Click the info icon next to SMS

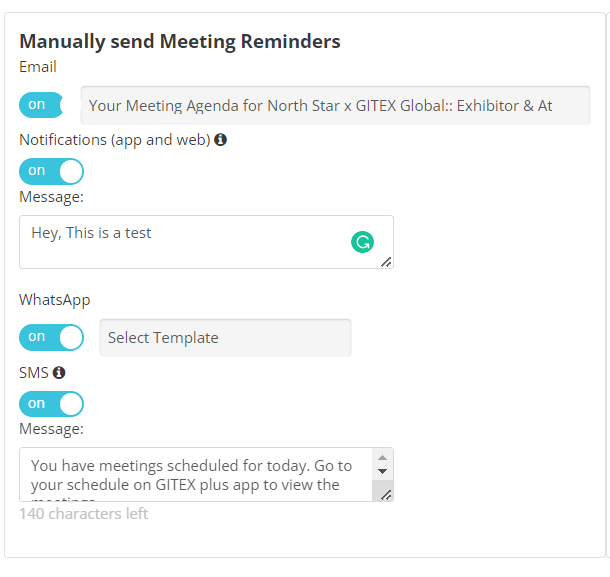pyautogui.click(x=59, y=372)
